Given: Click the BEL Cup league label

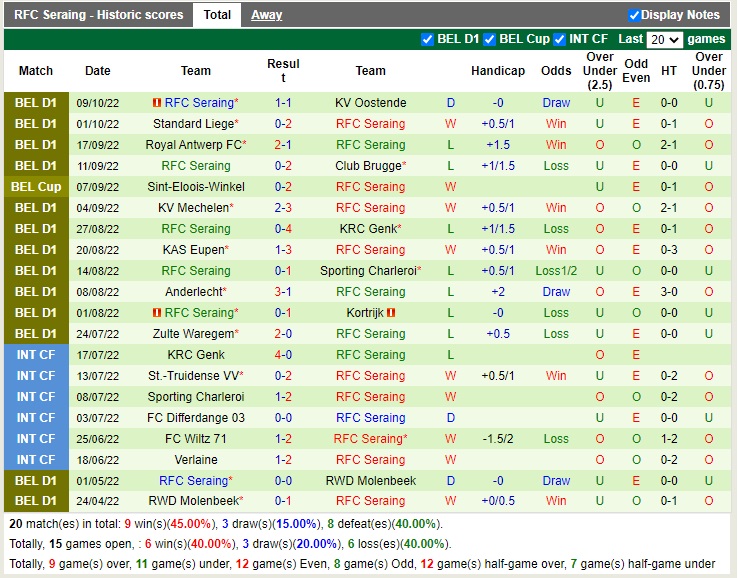Looking at the screenshot, I should (x=36, y=187).
